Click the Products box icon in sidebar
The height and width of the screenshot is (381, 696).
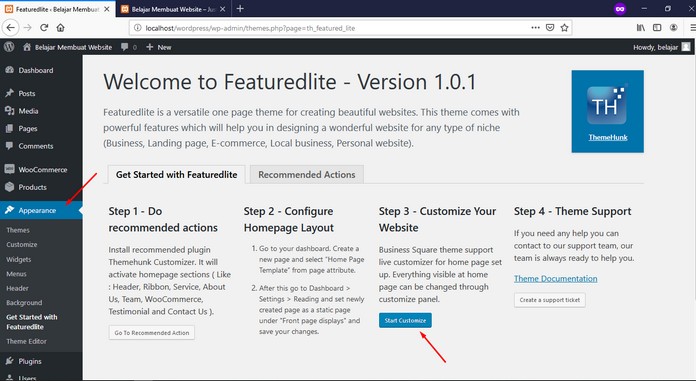(x=9, y=187)
